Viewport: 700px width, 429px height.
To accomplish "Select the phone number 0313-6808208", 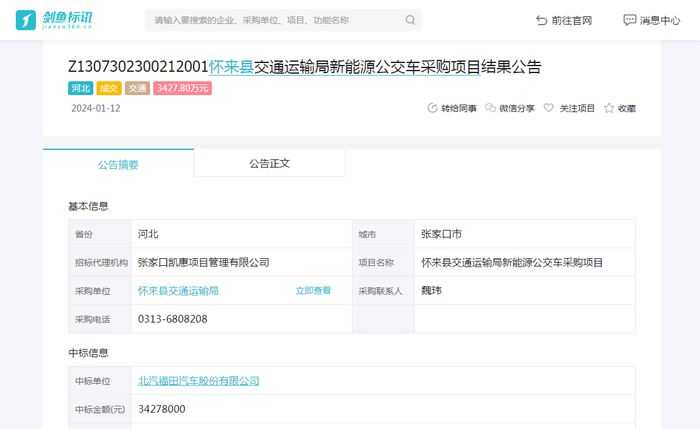I will click(173, 319).
